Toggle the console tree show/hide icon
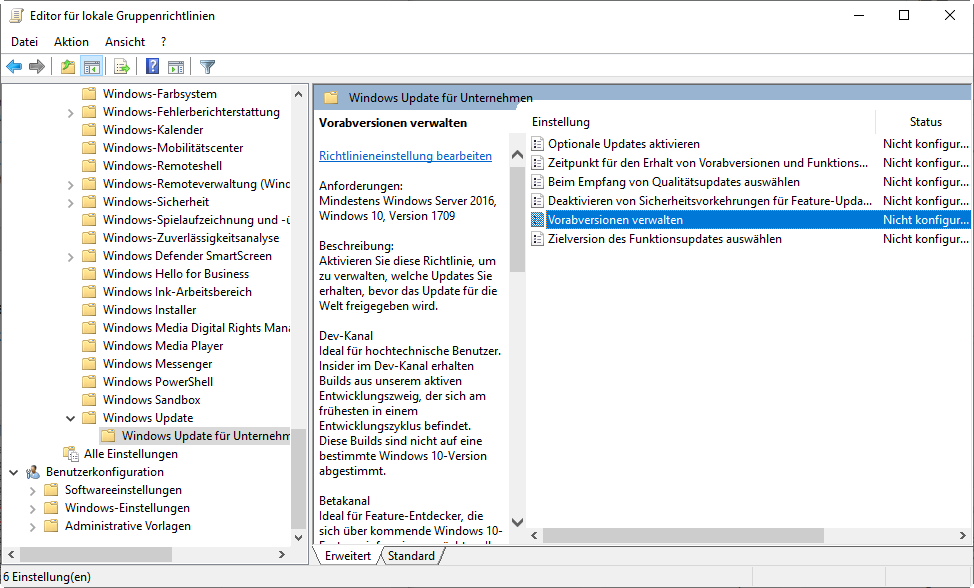The width and height of the screenshot is (974, 588). [91, 67]
